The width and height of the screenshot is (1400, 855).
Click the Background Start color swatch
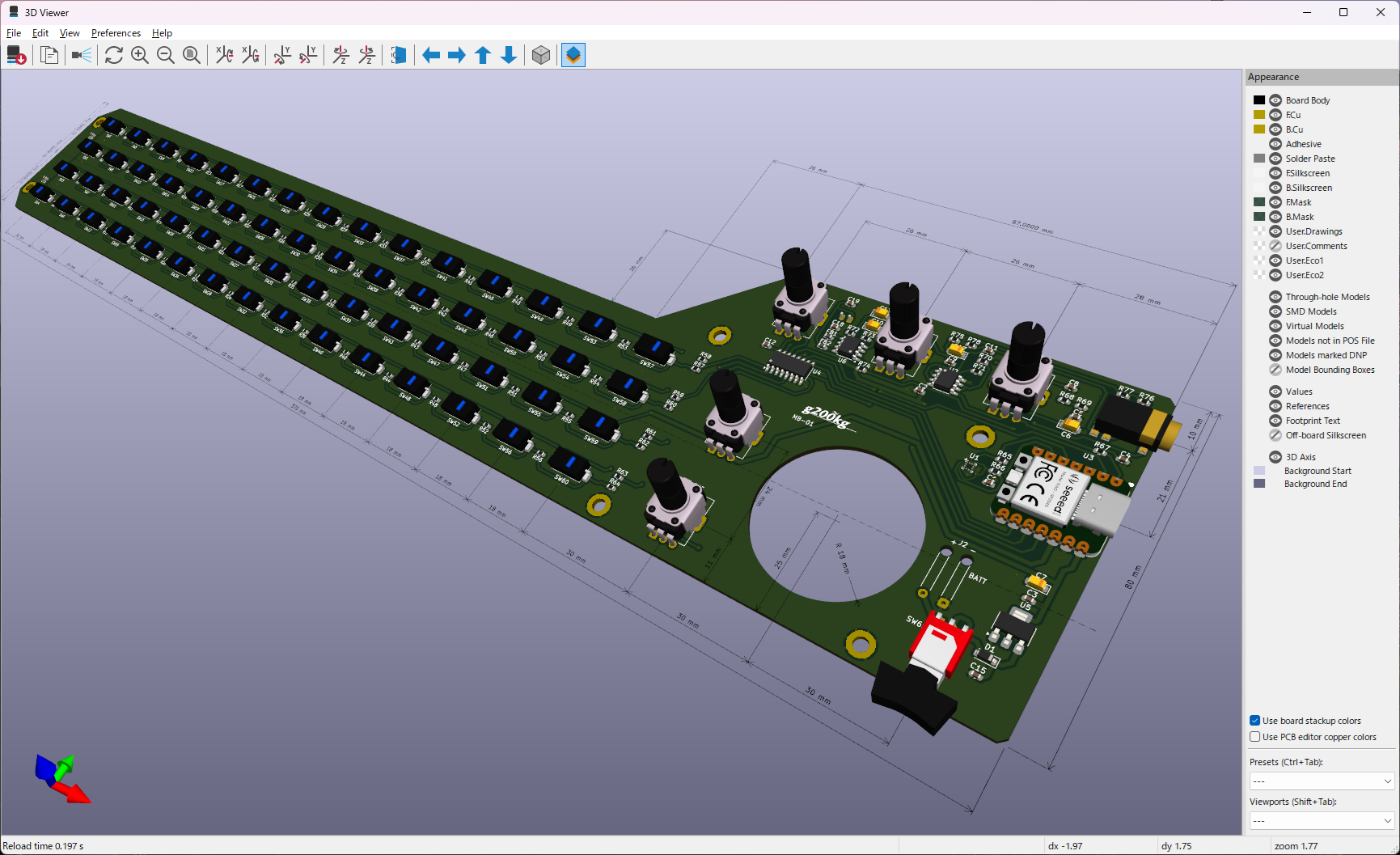coord(1259,471)
